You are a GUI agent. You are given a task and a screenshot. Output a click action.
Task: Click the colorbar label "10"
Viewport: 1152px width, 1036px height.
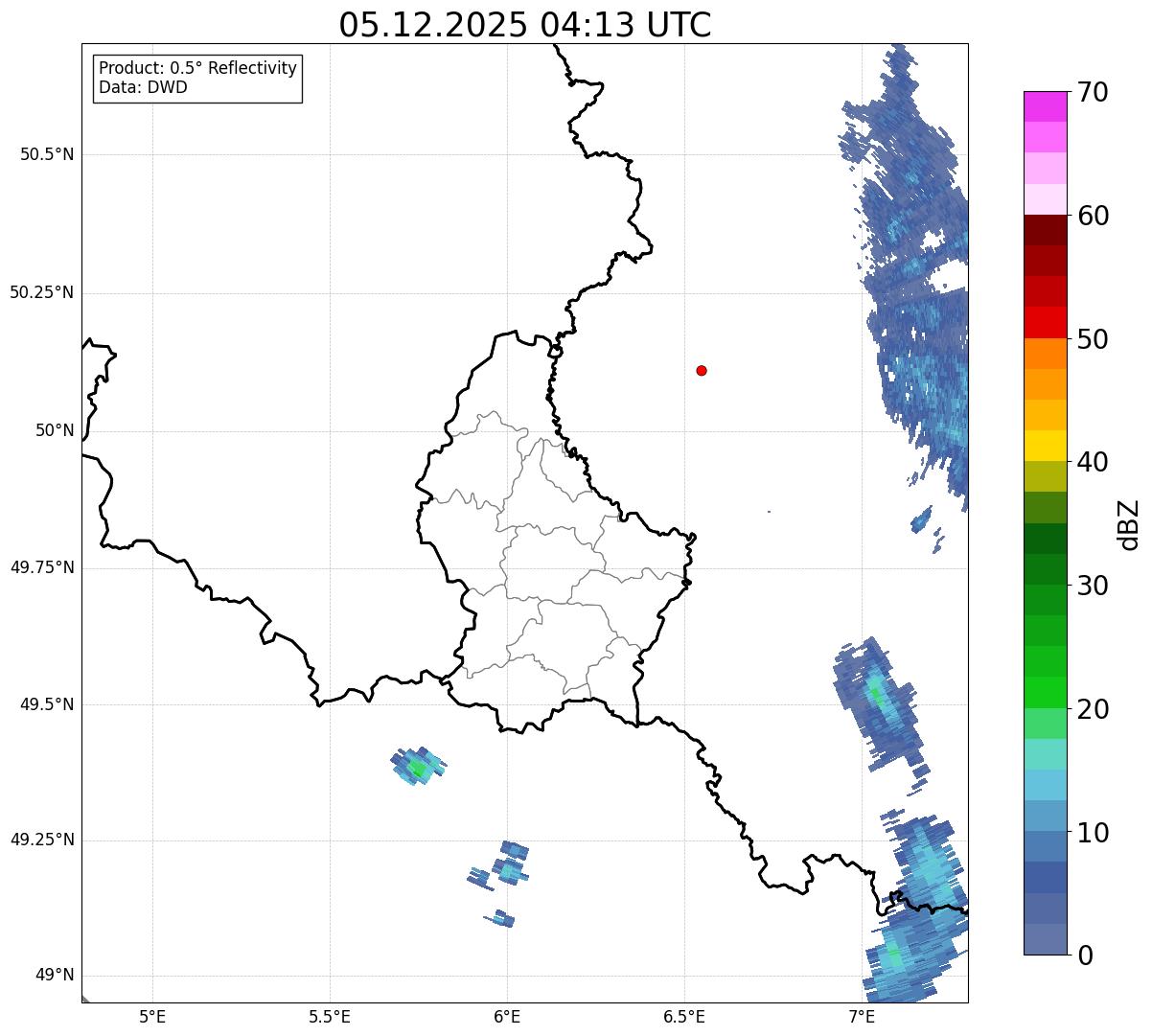pos(1093,833)
